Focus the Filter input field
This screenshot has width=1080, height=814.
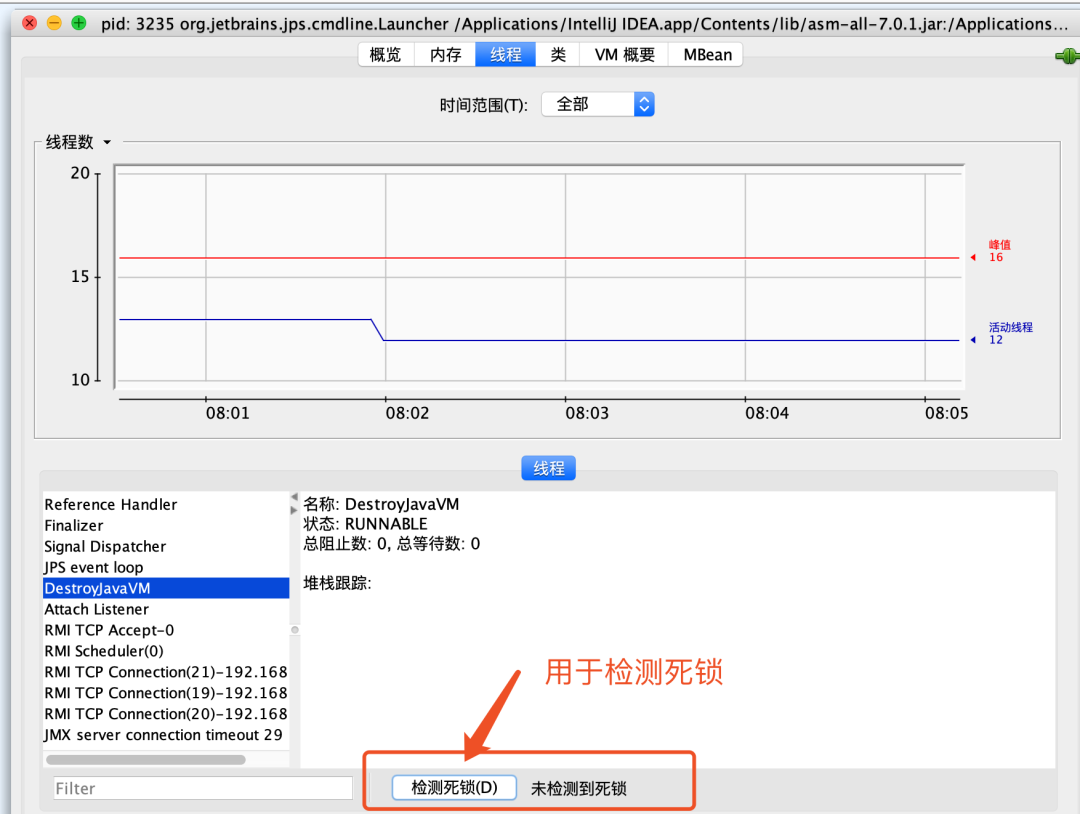click(203, 788)
